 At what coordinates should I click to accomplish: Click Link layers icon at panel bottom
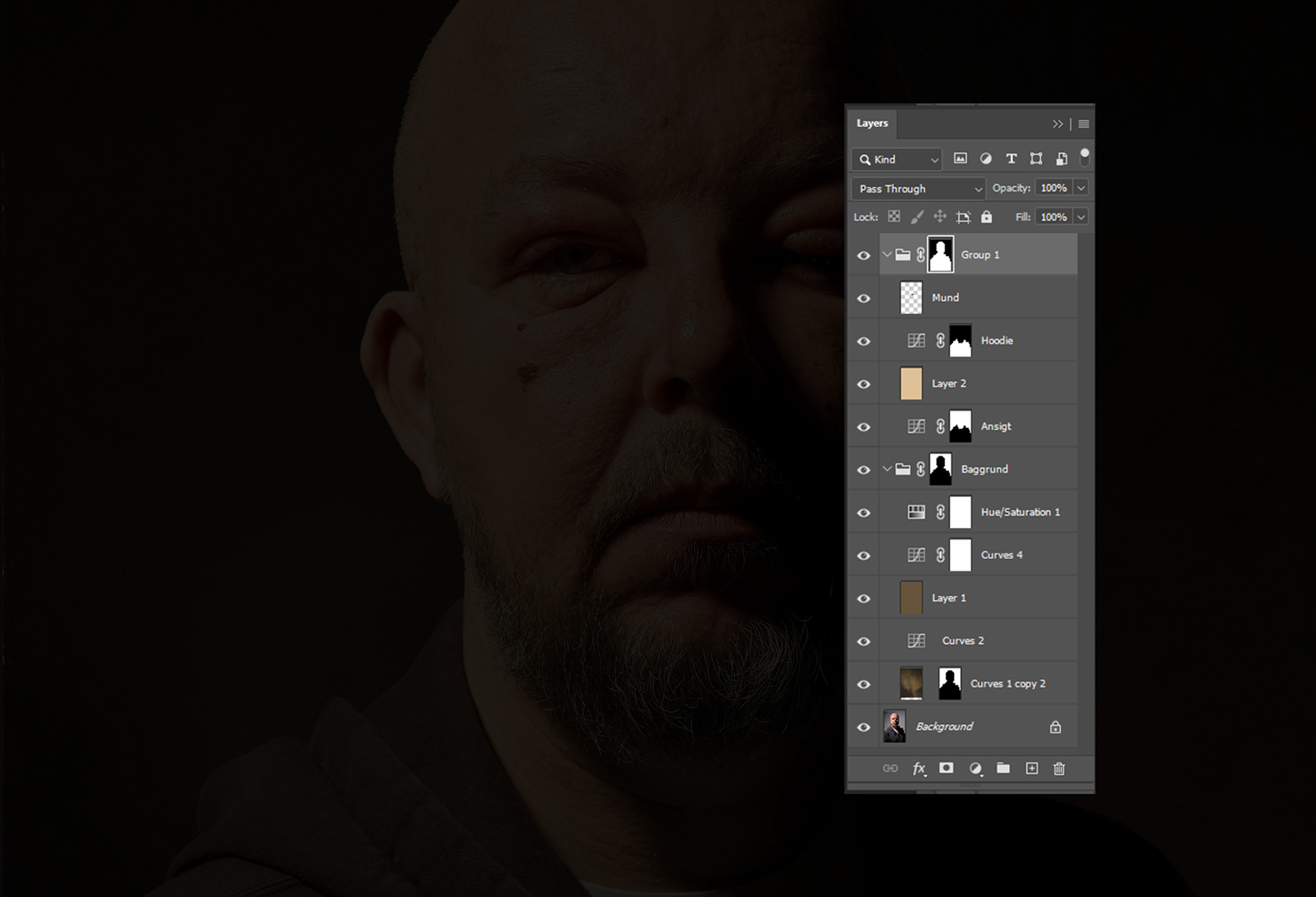[890, 768]
